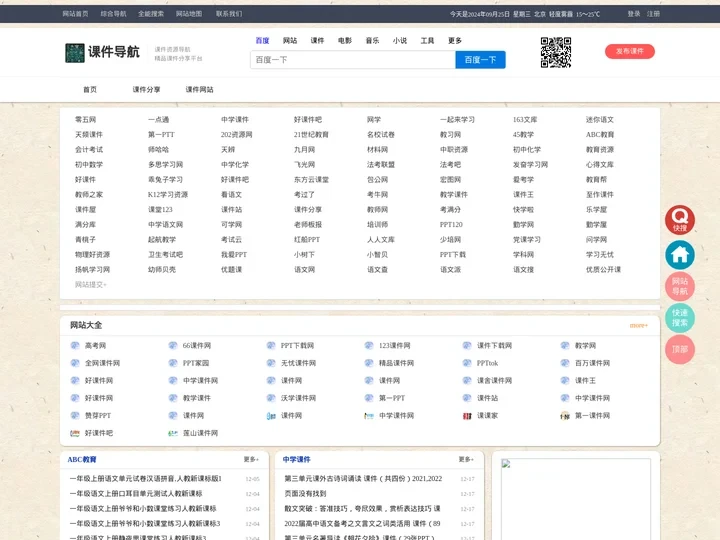Focus the 百度一下 search input field

[353, 60]
